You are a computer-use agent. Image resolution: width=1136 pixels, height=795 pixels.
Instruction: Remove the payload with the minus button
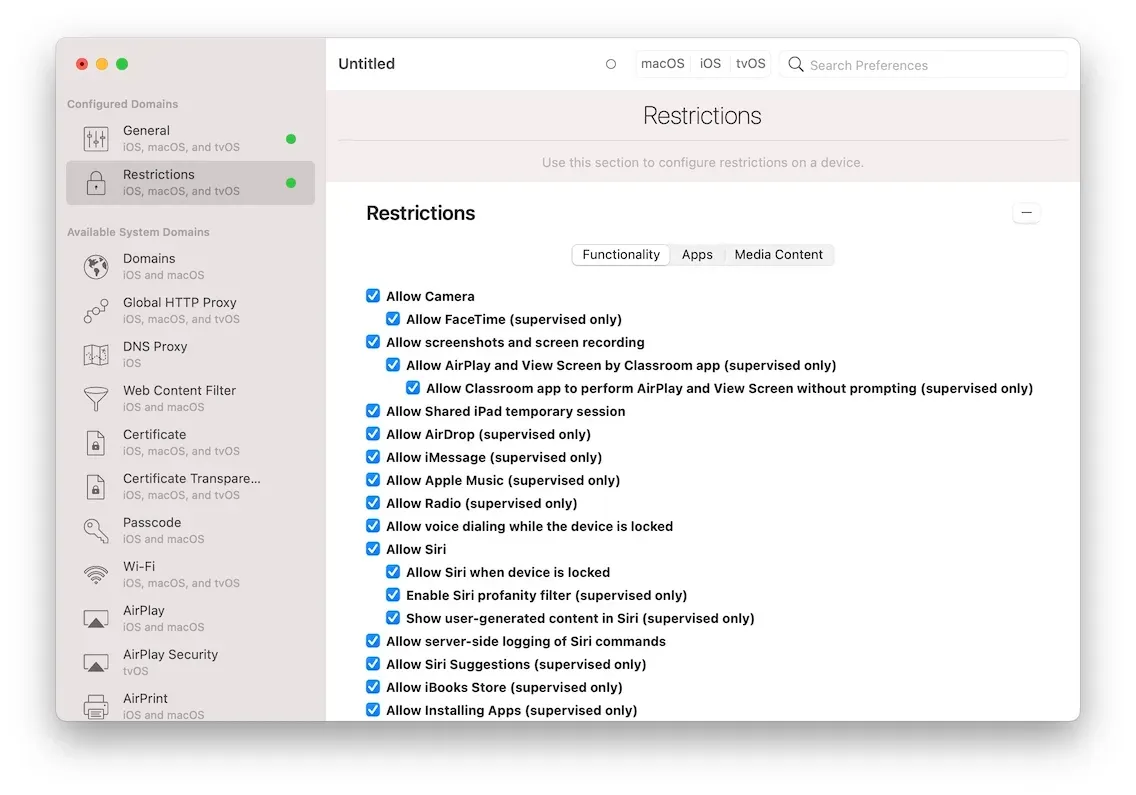click(x=1026, y=212)
